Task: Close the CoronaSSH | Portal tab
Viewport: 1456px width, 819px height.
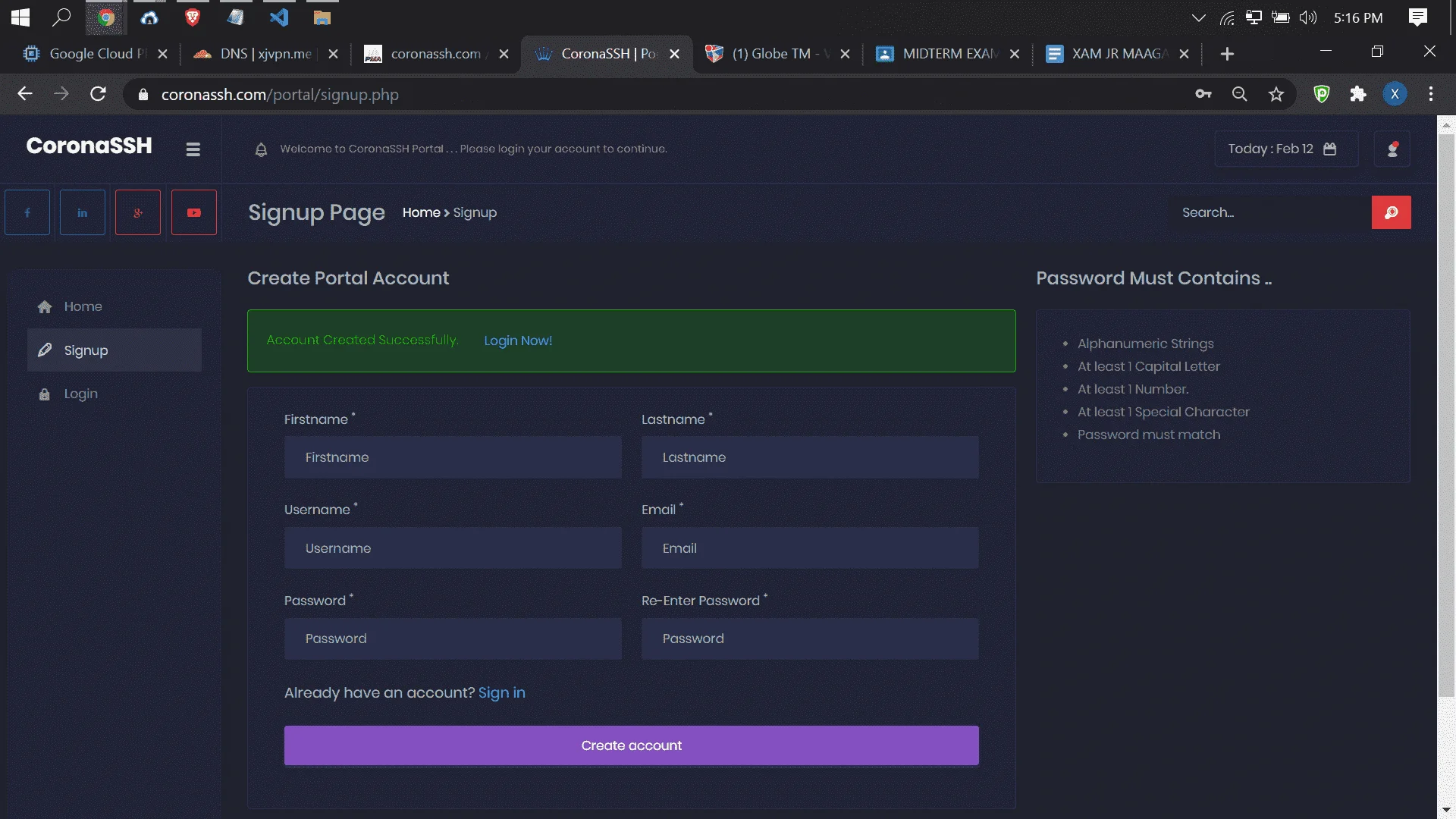Action: [674, 54]
